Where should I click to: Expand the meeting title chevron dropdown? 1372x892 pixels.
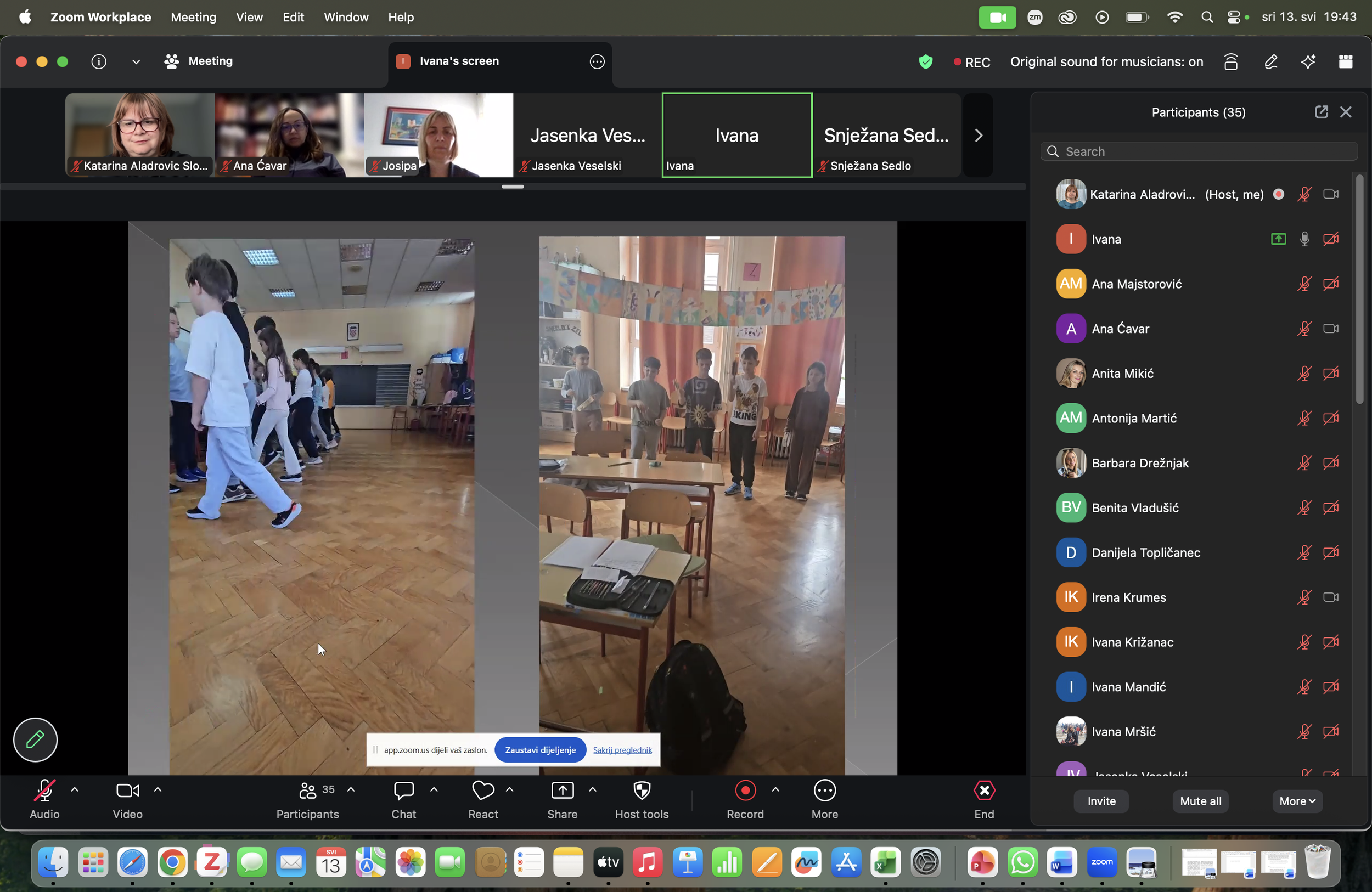(136, 61)
